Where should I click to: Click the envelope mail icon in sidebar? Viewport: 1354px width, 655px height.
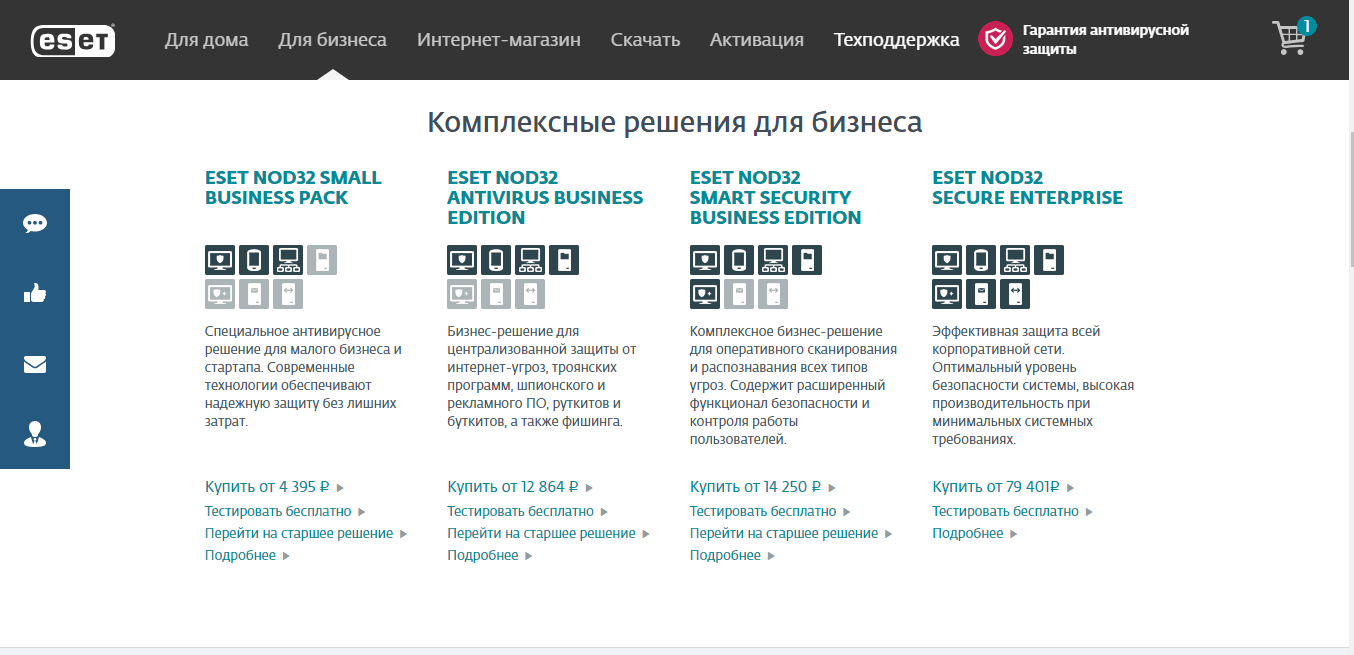pyautogui.click(x=35, y=364)
